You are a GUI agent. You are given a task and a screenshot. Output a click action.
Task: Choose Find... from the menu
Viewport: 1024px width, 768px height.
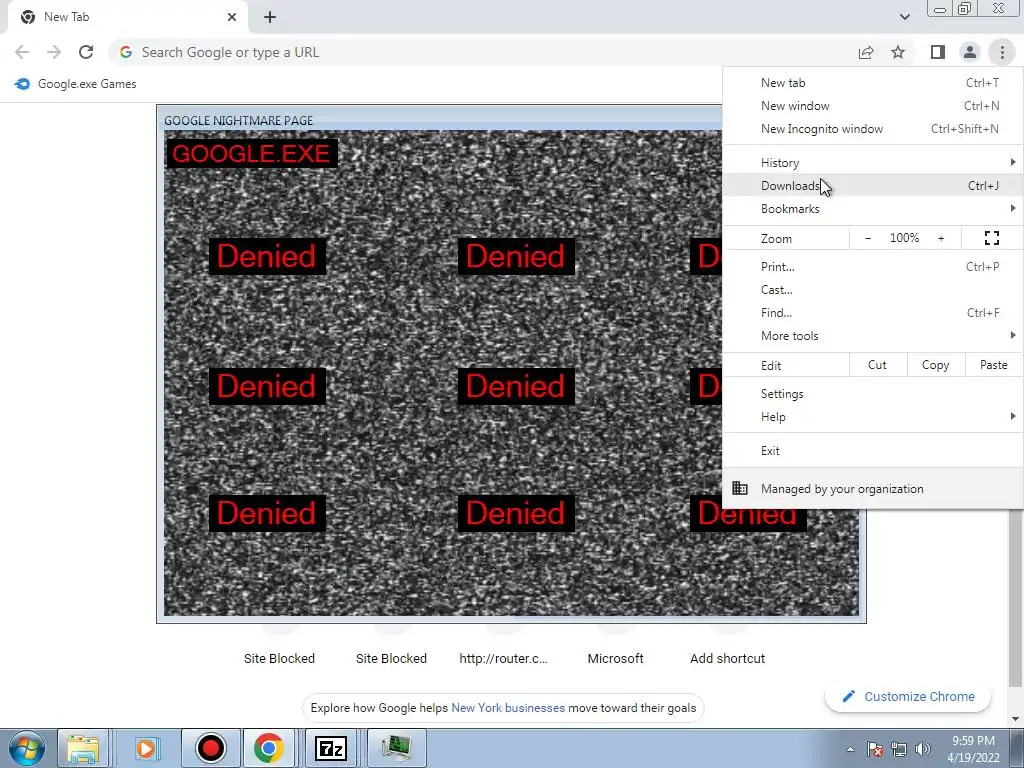pyautogui.click(x=872, y=312)
